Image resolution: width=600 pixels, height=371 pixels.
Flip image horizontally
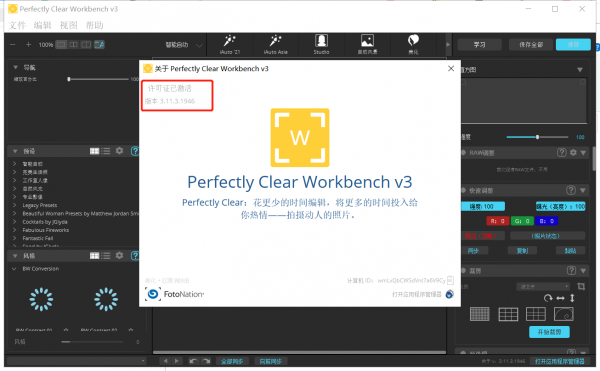pos(560,298)
